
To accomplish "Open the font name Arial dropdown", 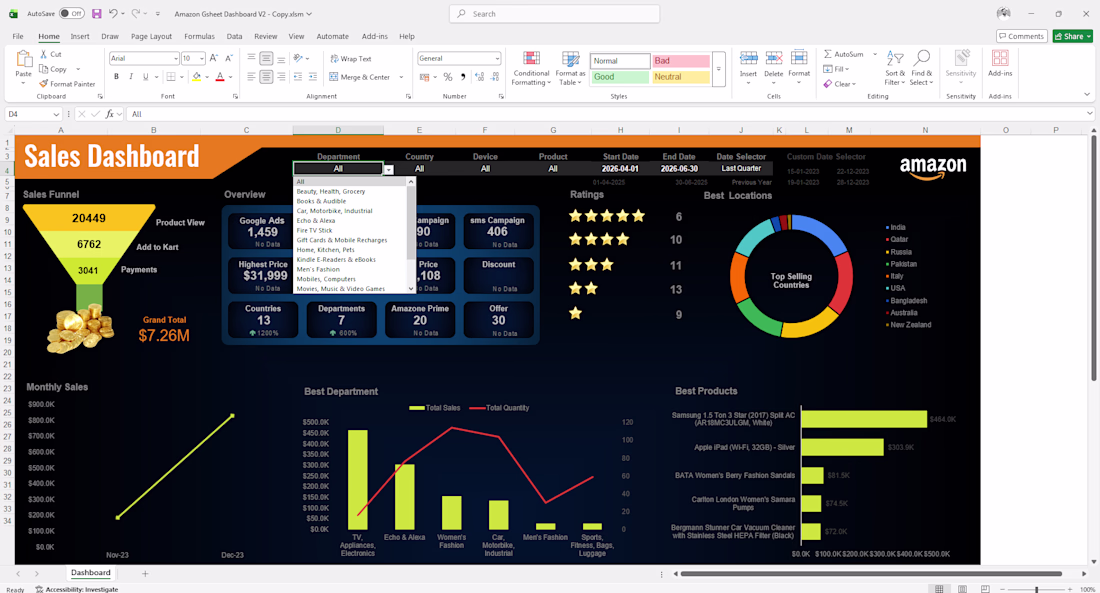I will coord(175,58).
